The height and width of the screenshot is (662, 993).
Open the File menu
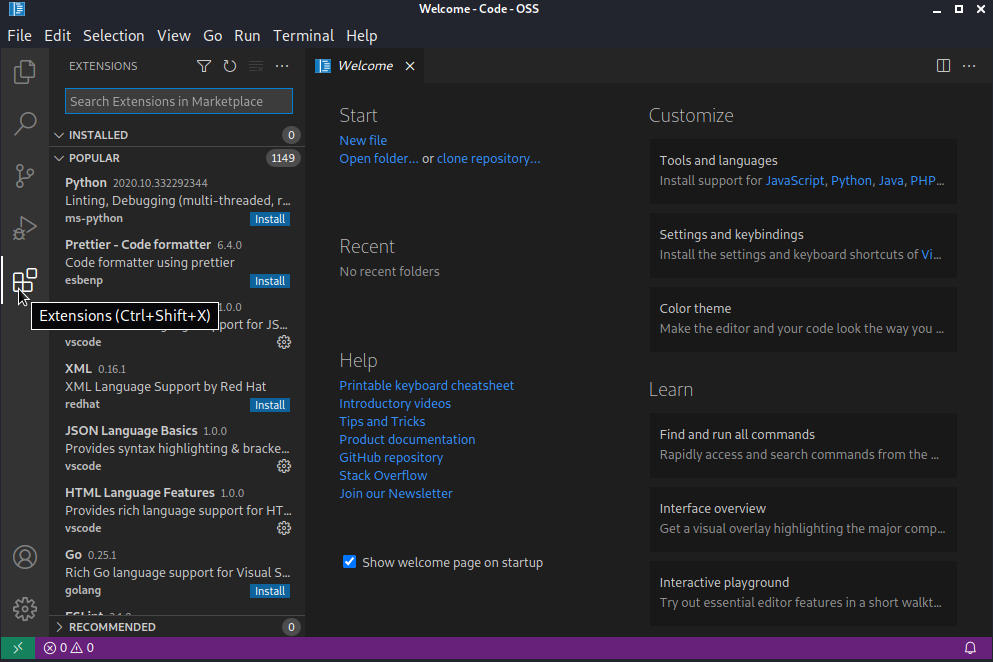point(19,35)
